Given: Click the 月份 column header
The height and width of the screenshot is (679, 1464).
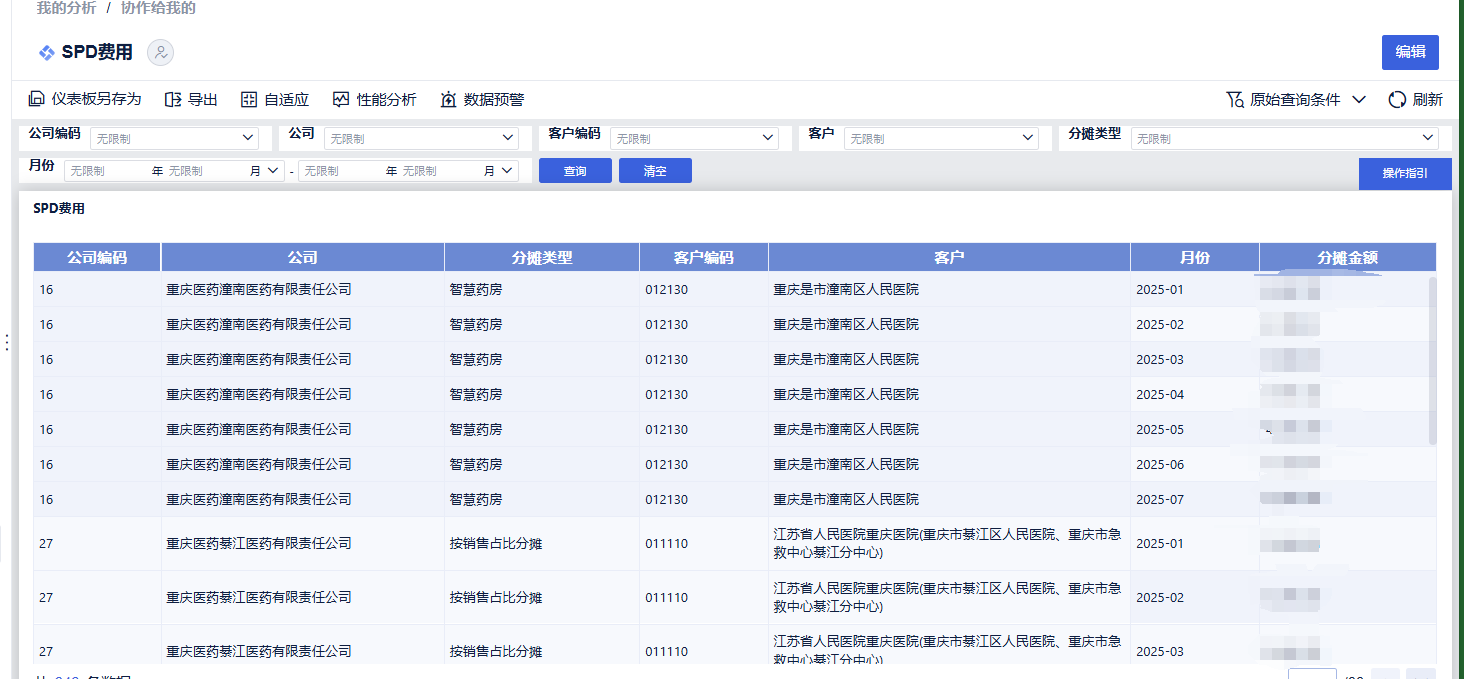Looking at the screenshot, I should click(1195, 258).
